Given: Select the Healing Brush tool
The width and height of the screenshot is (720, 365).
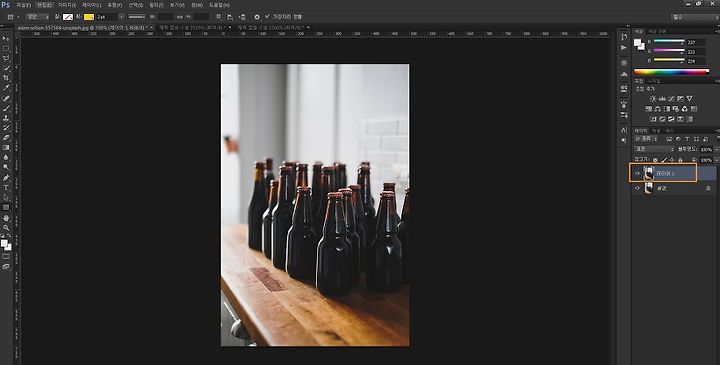Looking at the screenshot, I should [x=6, y=98].
